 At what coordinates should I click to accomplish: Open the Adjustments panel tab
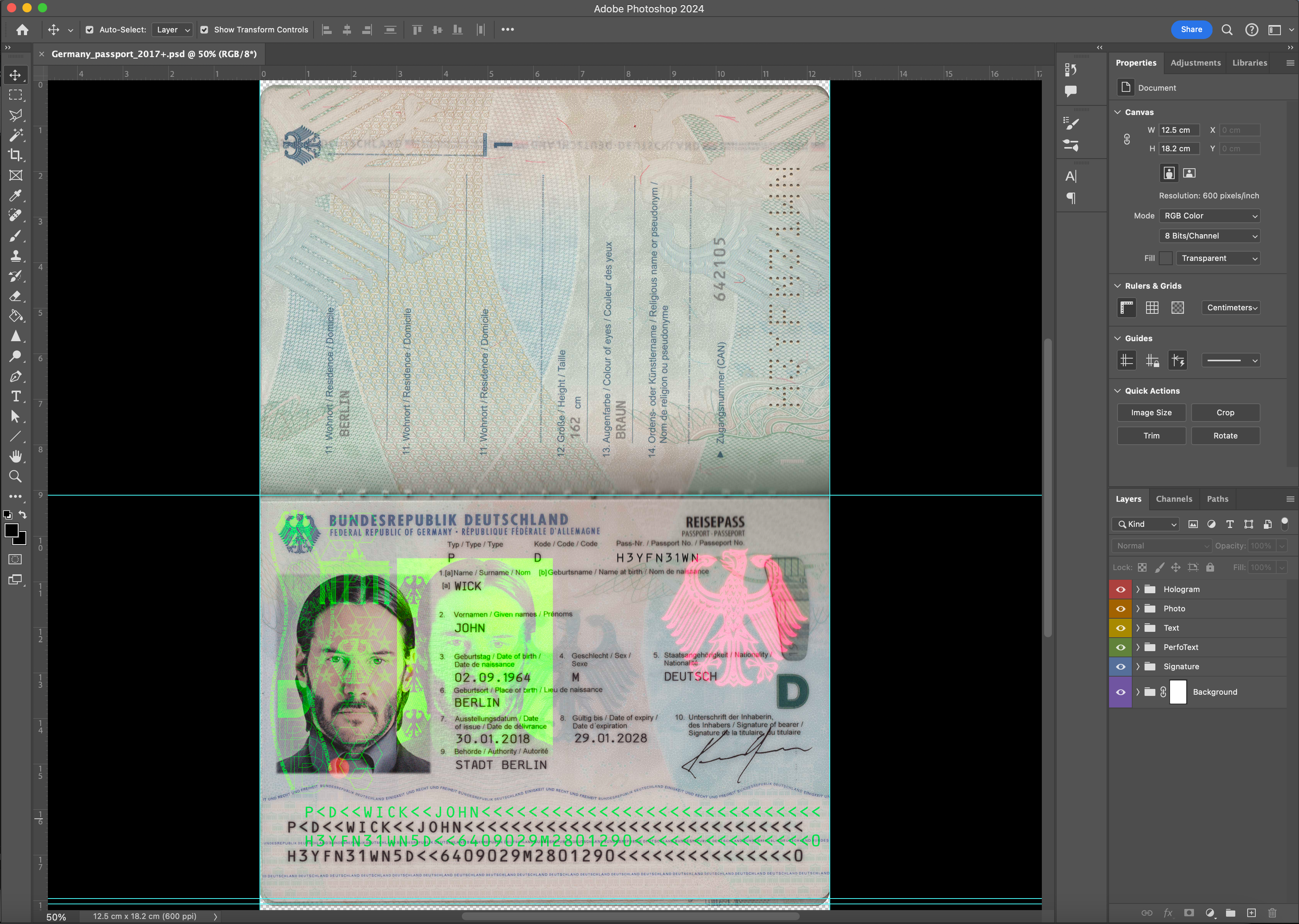[1196, 63]
